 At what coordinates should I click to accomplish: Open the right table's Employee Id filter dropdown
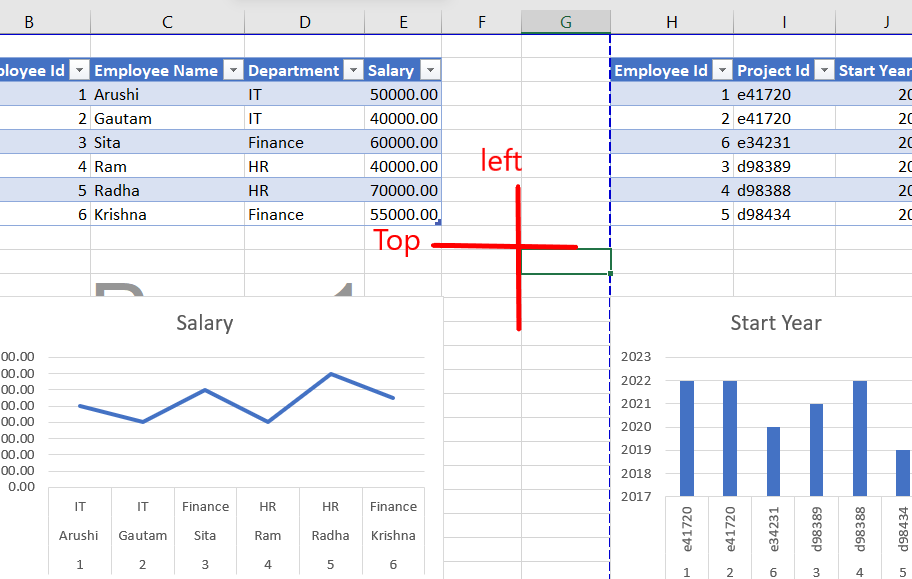[723, 70]
